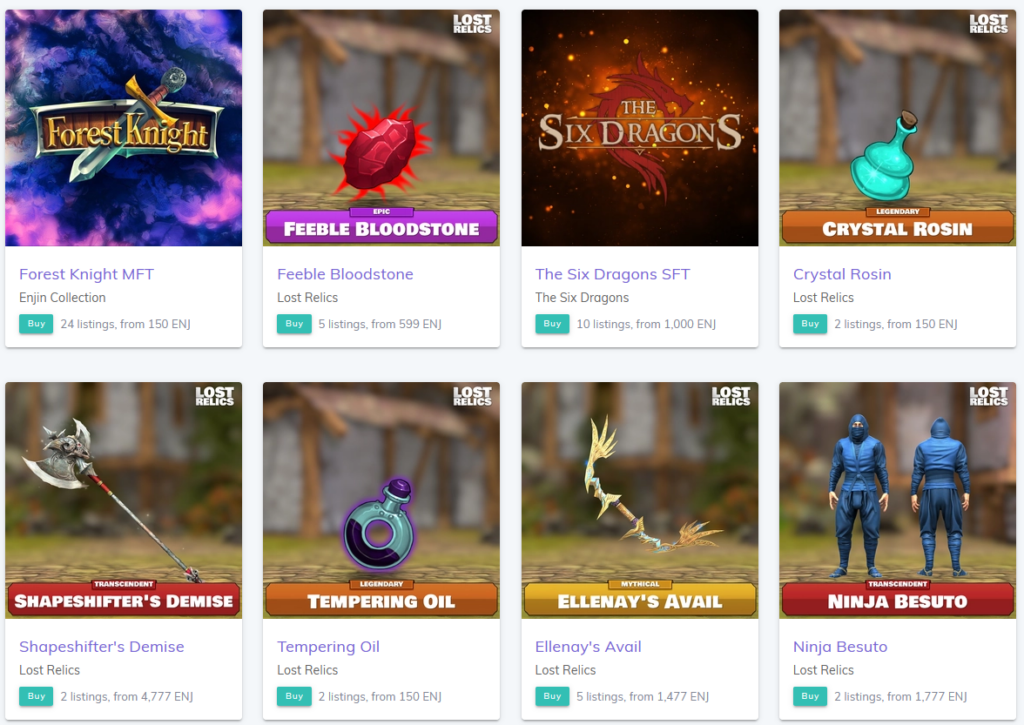Click Buy under Feeble Bloodstone

(294, 324)
